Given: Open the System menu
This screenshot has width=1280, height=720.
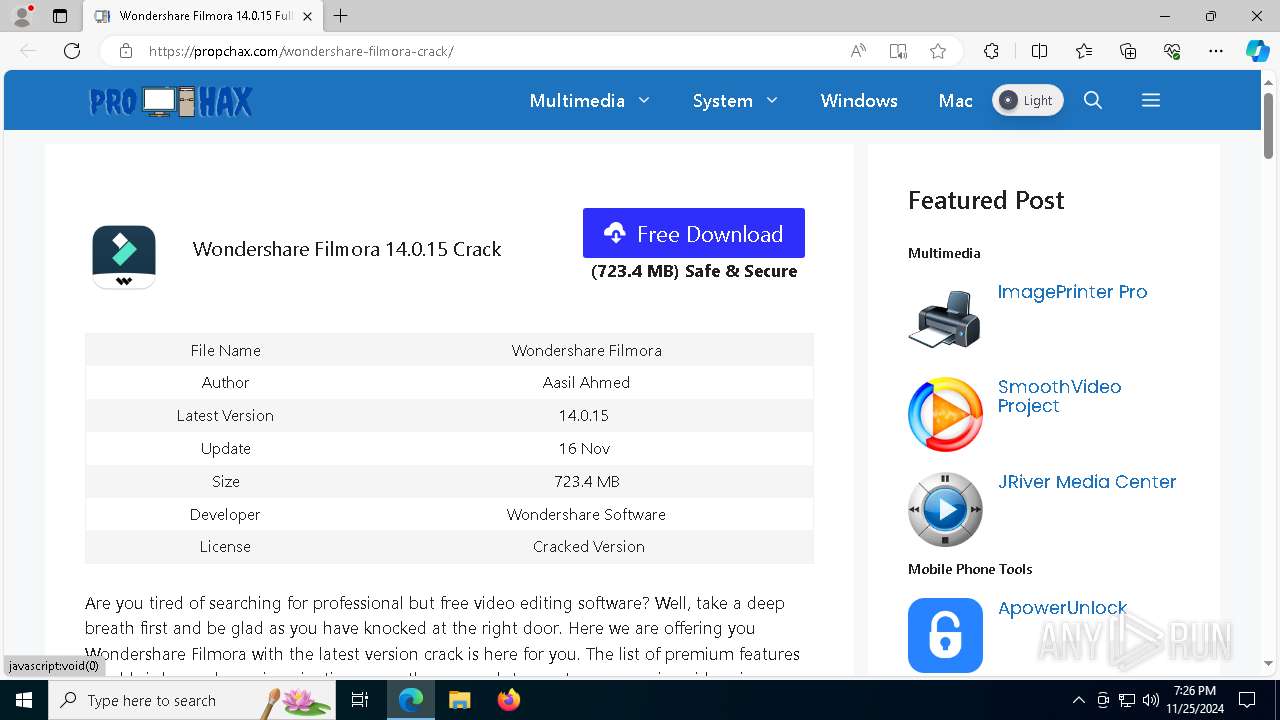Looking at the screenshot, I should click(722, 101).
